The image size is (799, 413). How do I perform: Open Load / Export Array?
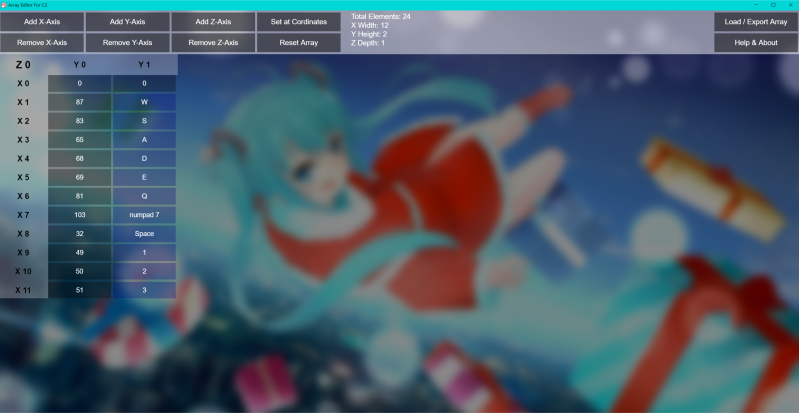pos(756,22)
